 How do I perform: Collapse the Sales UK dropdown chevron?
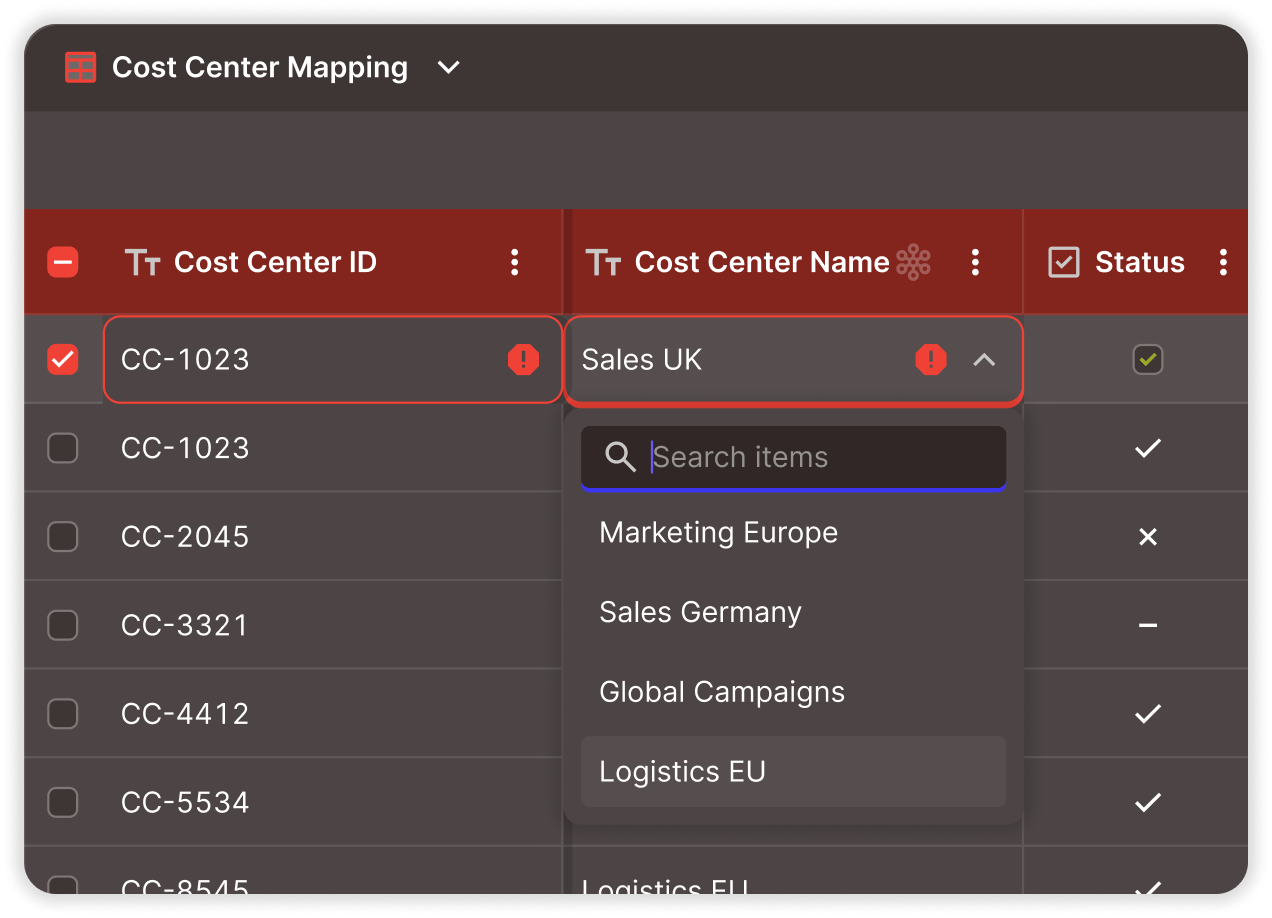coord(984,360)
